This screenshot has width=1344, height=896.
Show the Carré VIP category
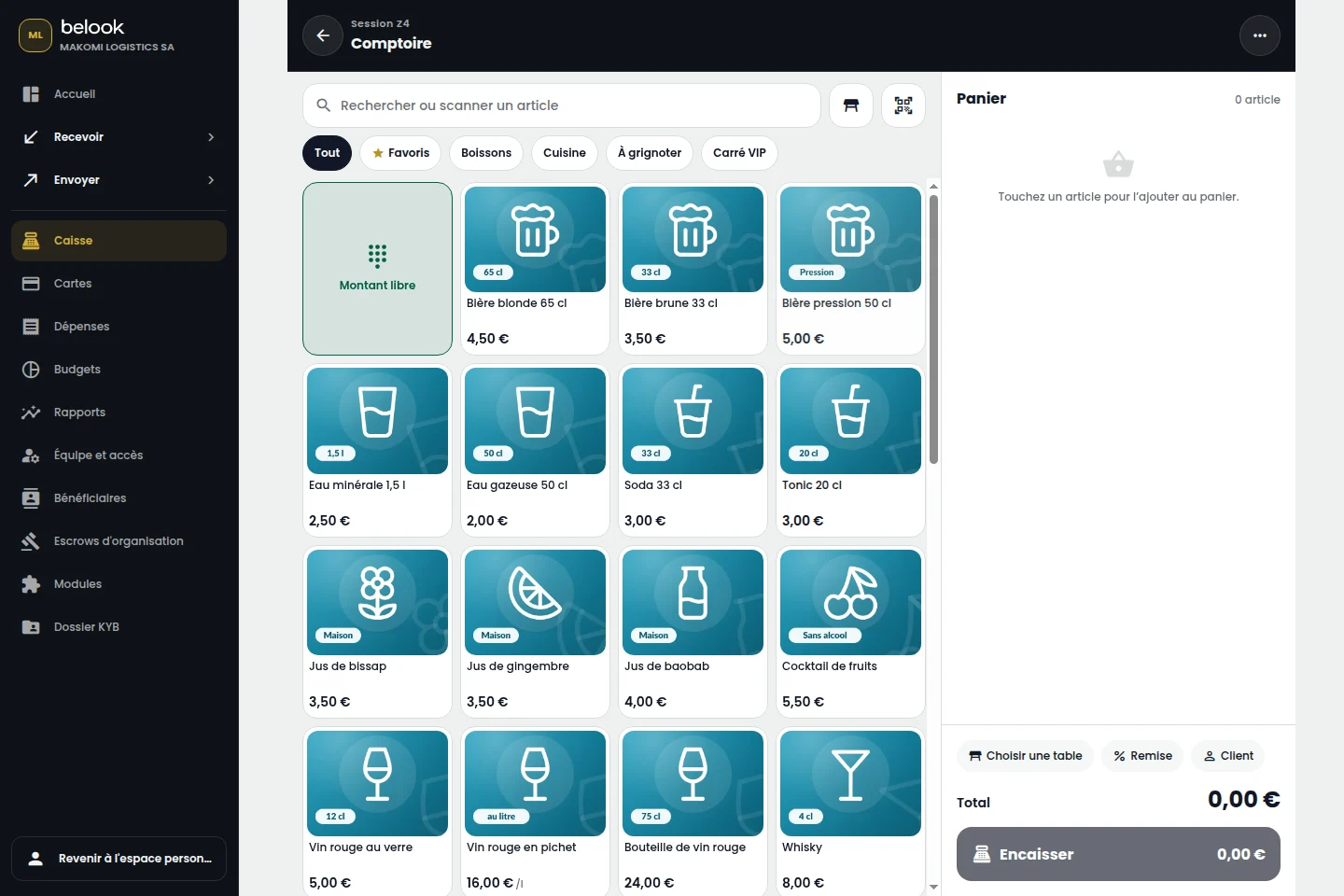coord(739,153)
